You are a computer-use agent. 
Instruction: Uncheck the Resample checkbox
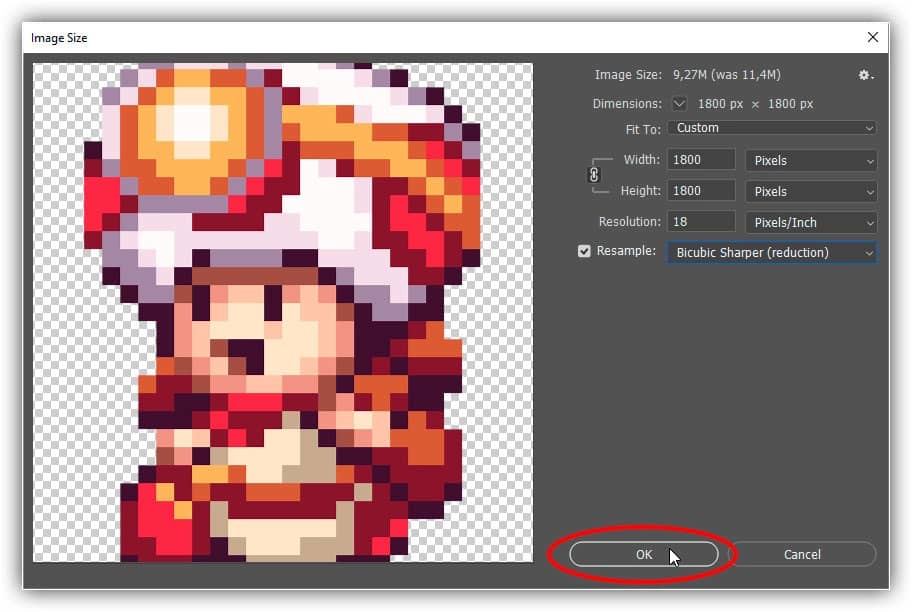584,251
